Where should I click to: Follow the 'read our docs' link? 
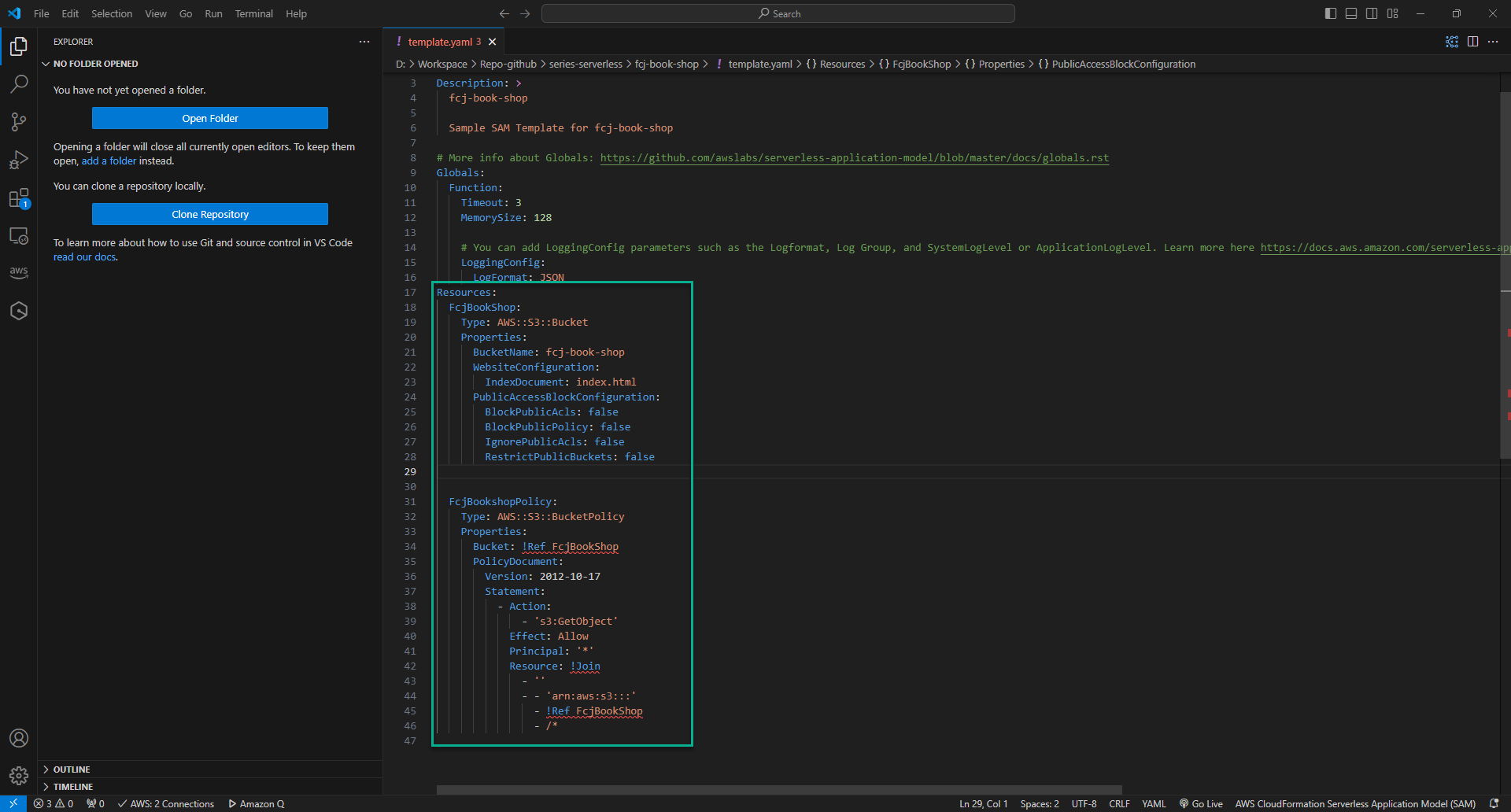pos(84,257)
